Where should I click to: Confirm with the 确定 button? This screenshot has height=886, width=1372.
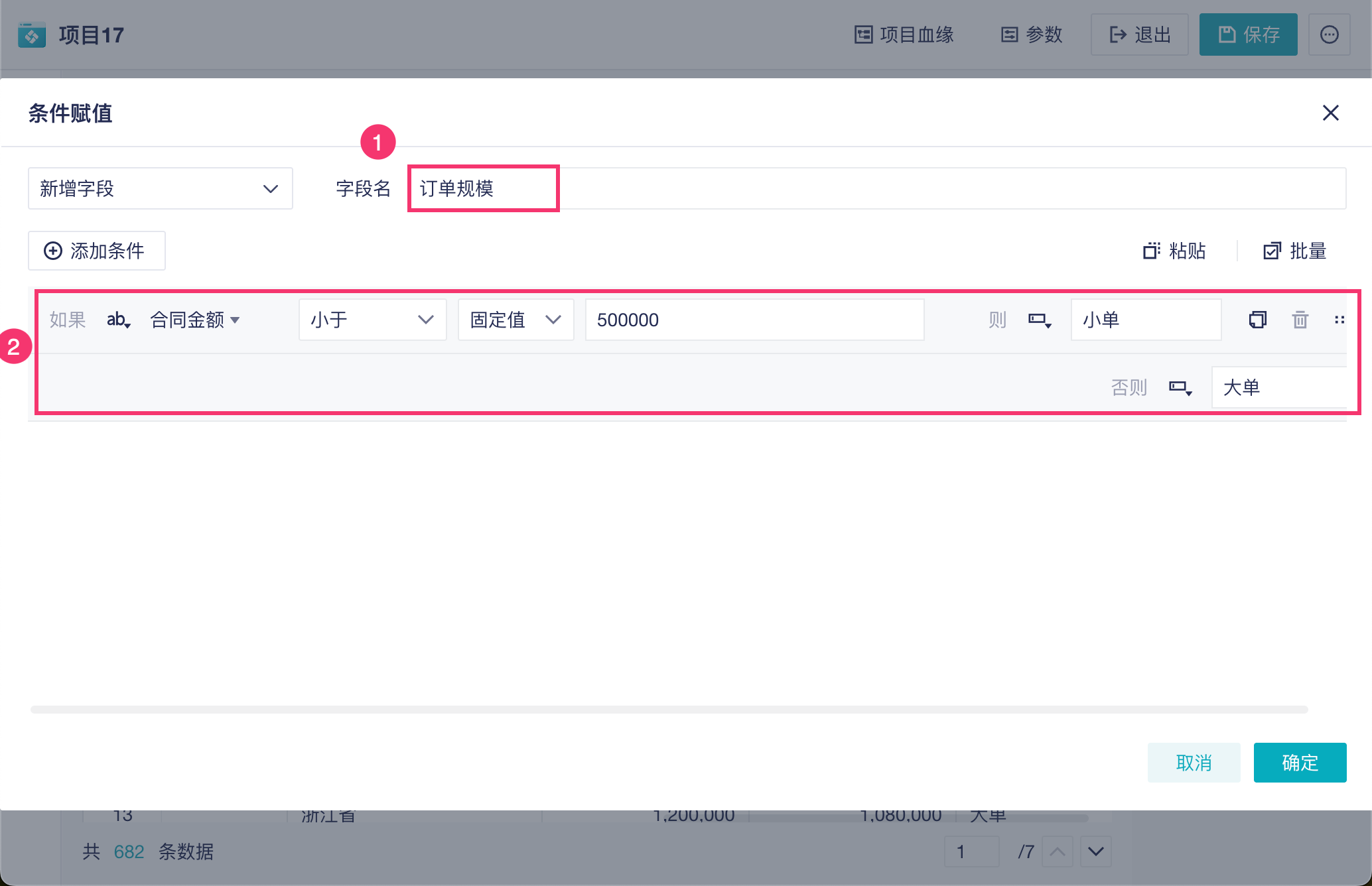(1299, 763)
